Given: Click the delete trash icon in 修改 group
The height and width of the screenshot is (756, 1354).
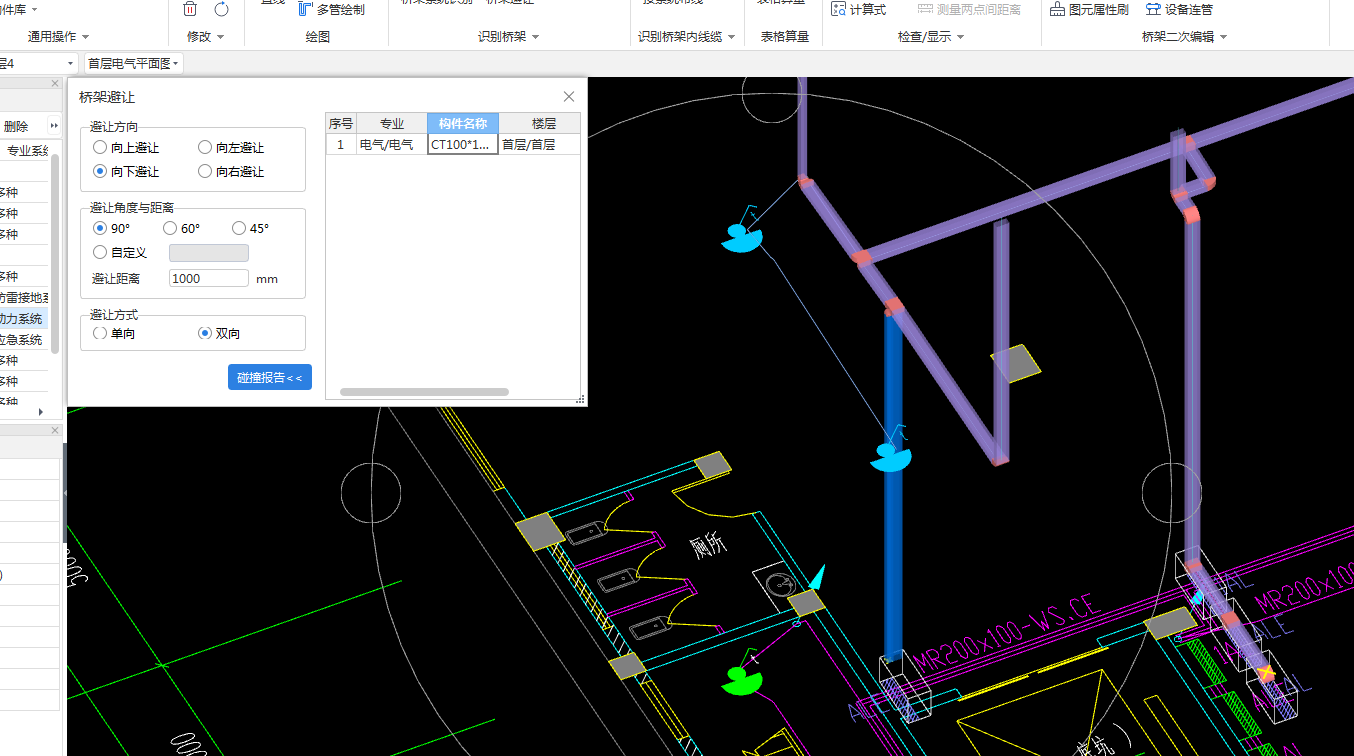Looking at the screenshot, I should point(190,9).
